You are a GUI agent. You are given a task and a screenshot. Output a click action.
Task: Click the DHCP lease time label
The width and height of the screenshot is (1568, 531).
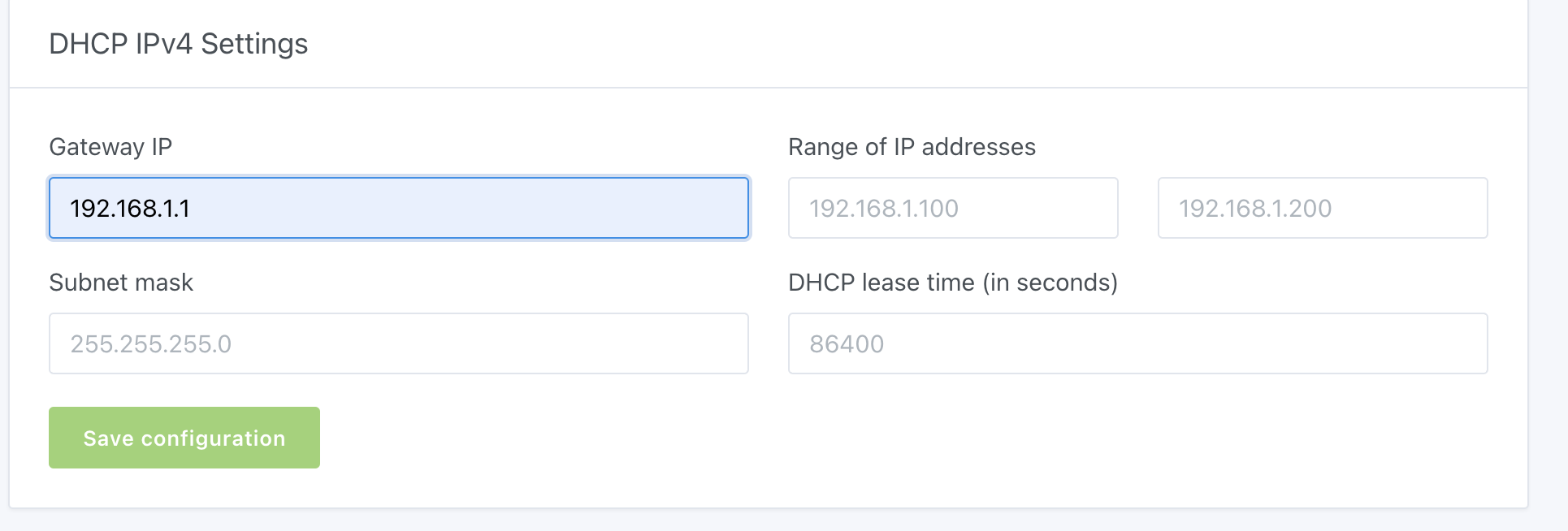pos(952,283)
